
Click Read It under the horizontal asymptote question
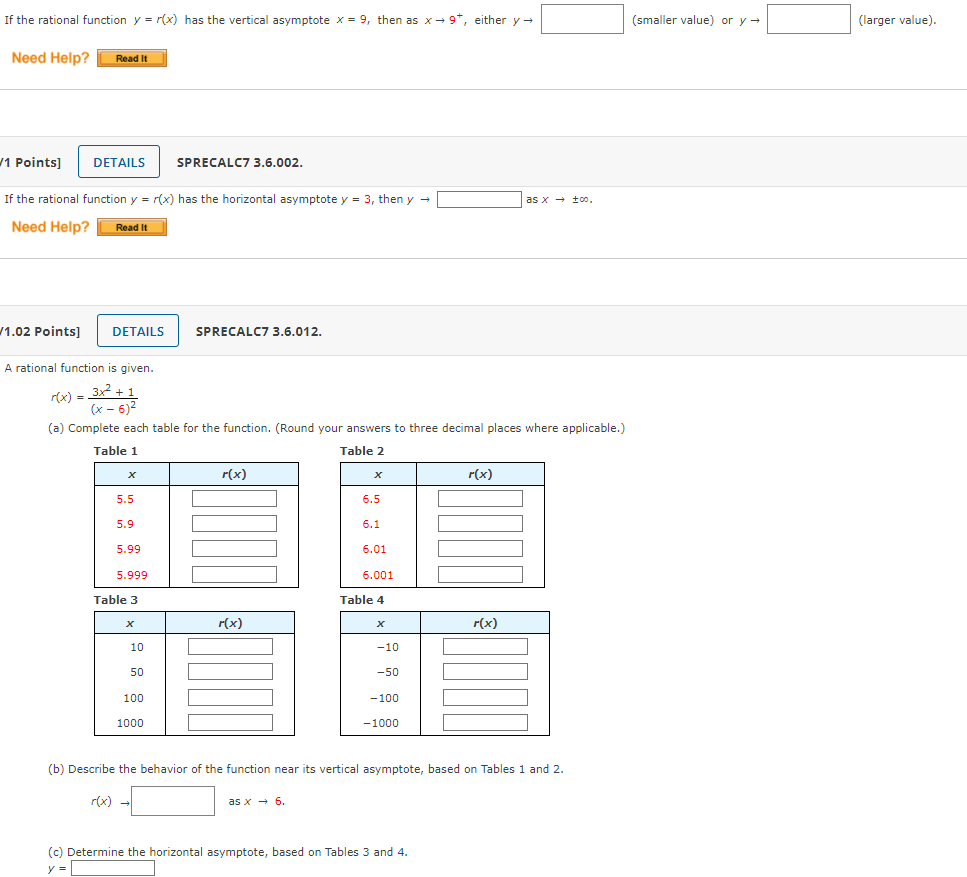132,227
